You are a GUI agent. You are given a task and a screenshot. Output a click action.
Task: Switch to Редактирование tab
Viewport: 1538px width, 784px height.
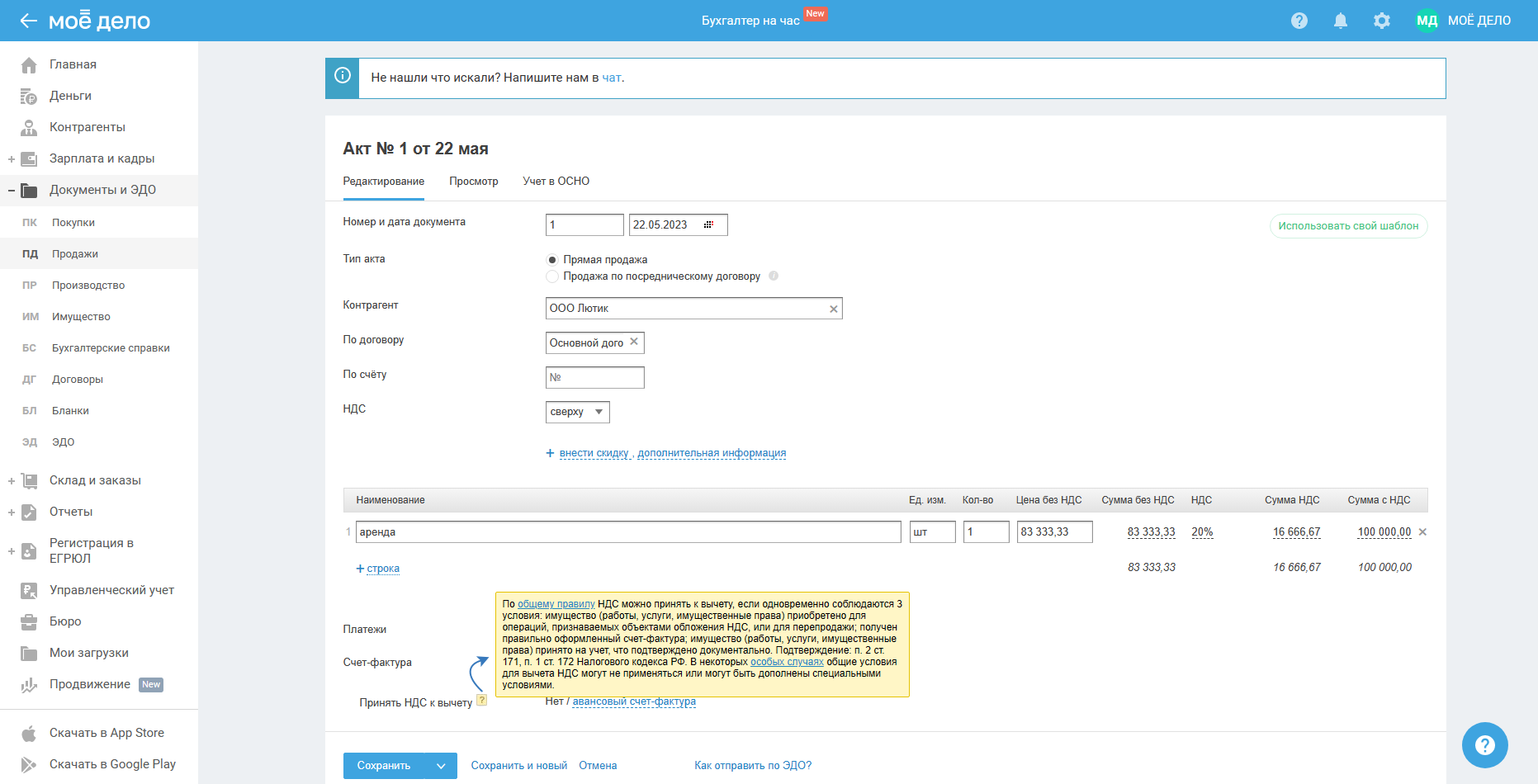coord(384,182)
